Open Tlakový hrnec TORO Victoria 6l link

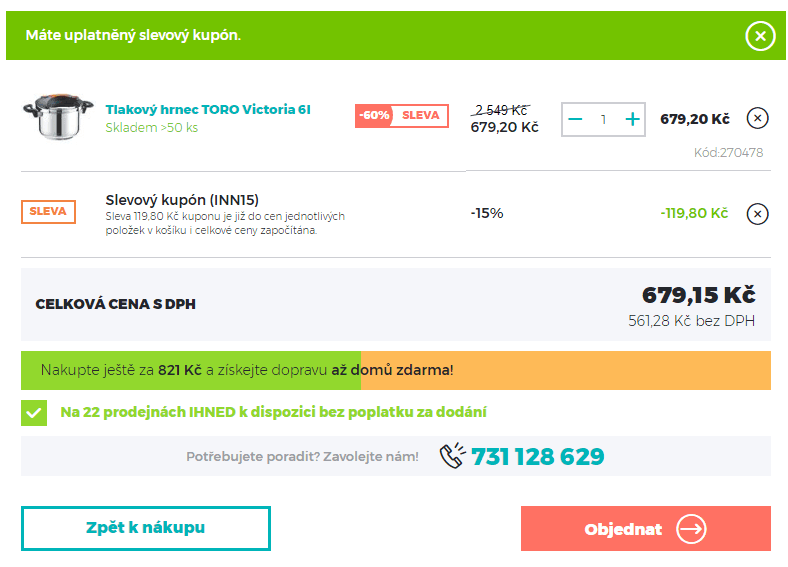208,110
